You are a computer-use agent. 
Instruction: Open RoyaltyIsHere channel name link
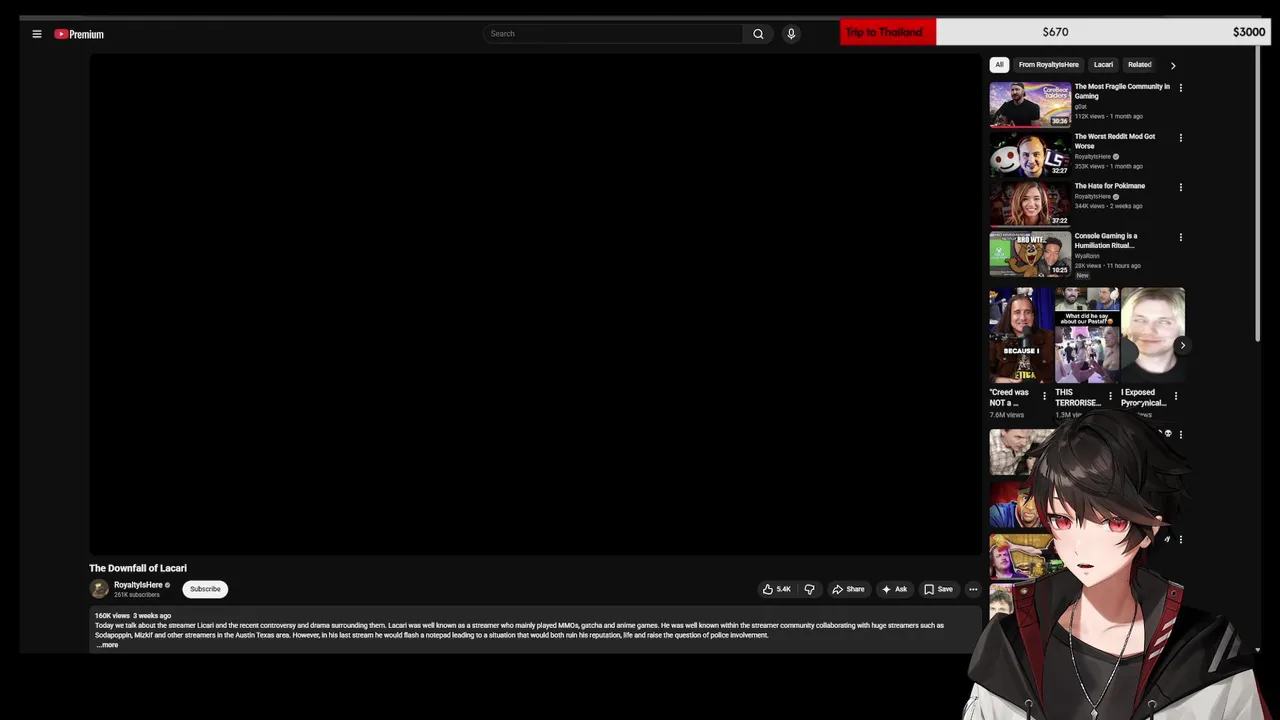pyautogui.click(x=138, y=585)
